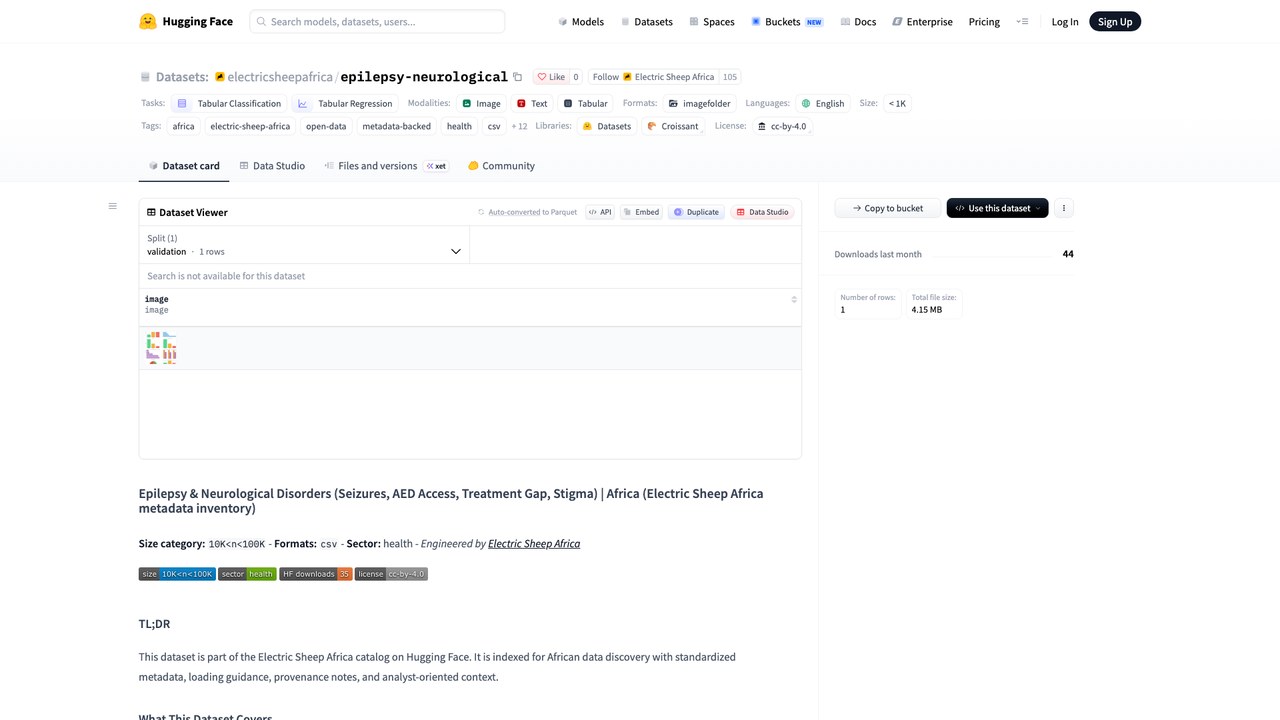Switch to the Data Studio tab
Viewport: 1280px width, 720px height.
click(272, 166)
